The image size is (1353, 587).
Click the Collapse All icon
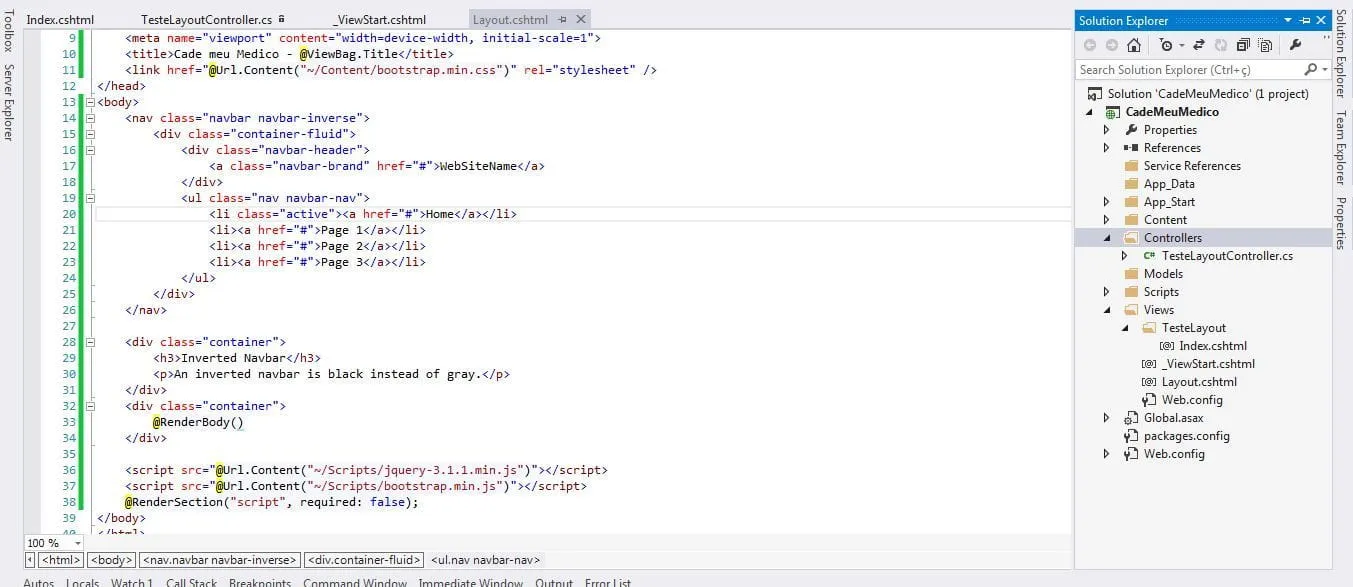1243,45
